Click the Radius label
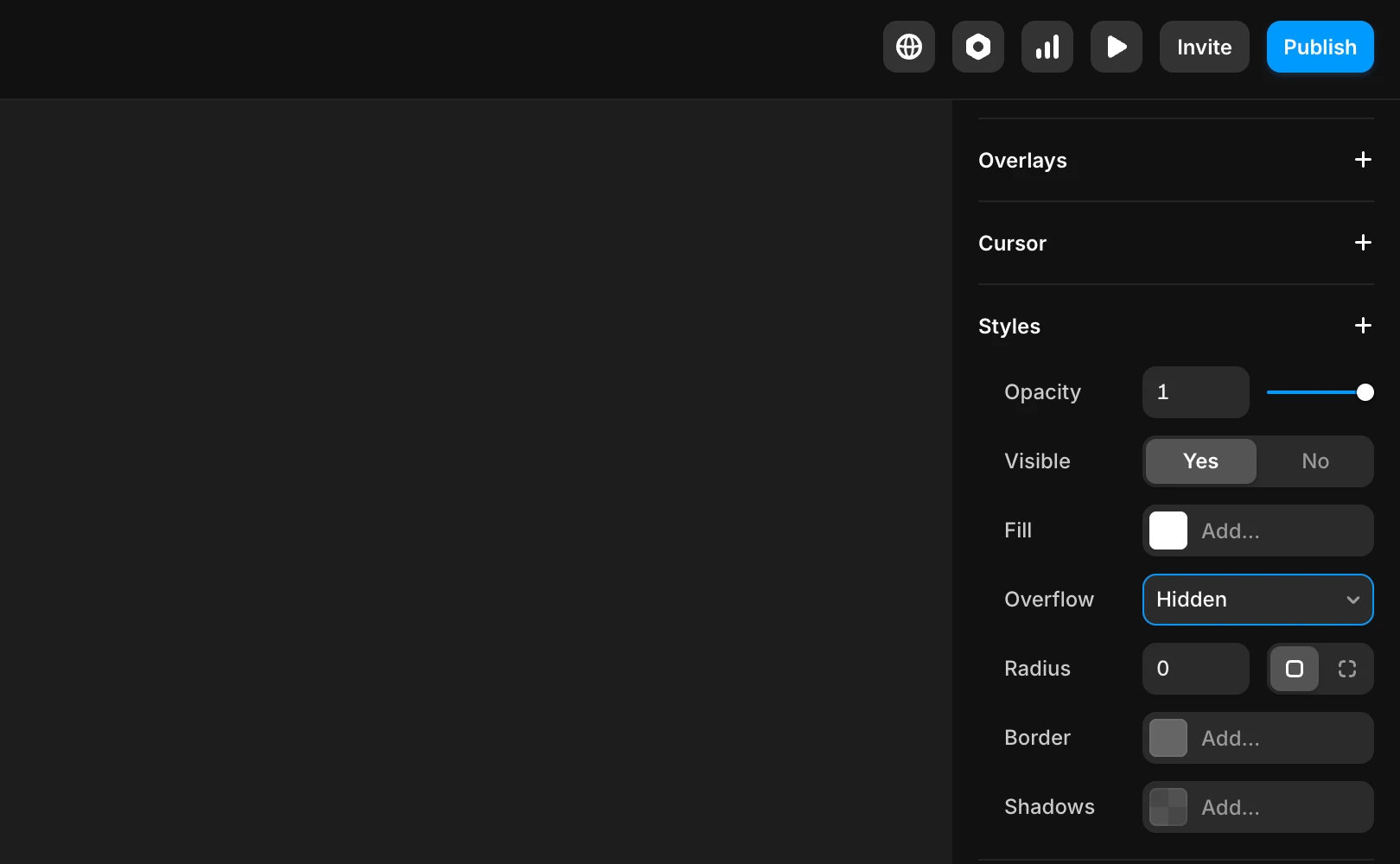 pyautogui.click(x=1037, y=669)
